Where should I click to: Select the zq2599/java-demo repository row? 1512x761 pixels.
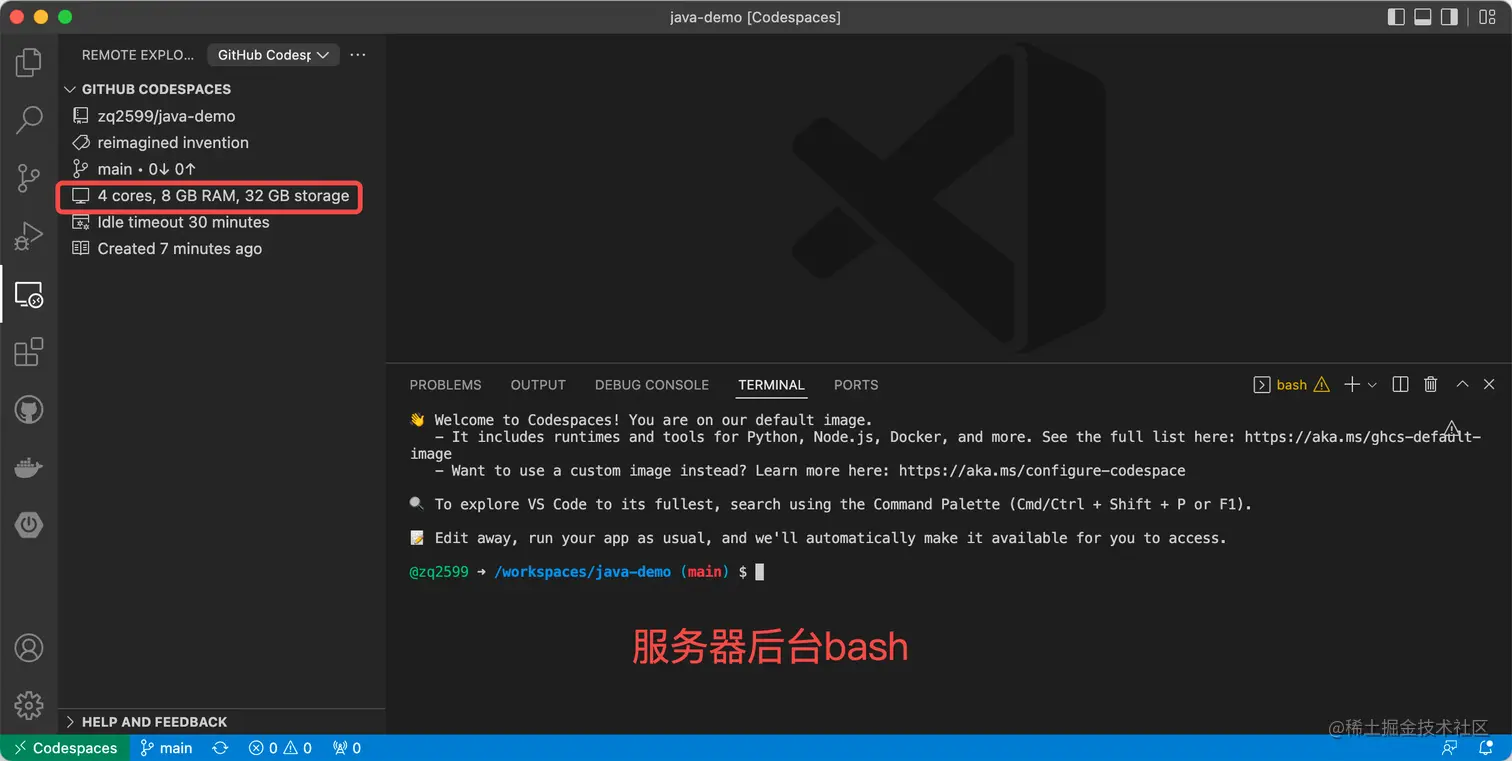[222, 116]
